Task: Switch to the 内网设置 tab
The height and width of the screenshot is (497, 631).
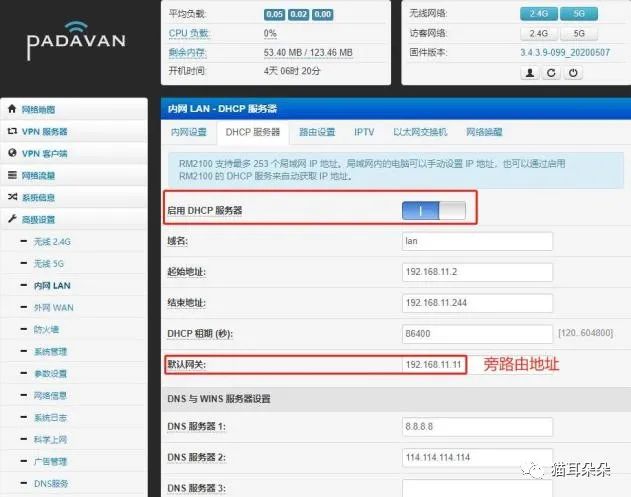Action: 189,132
